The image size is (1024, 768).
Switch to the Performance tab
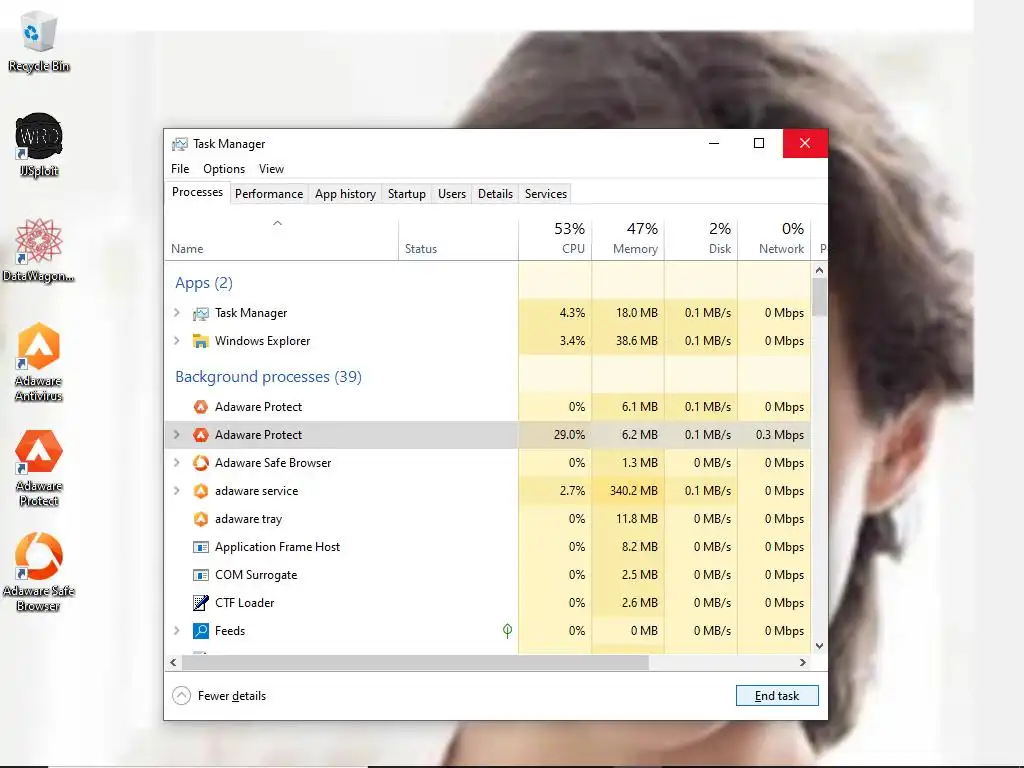[269, 194]
